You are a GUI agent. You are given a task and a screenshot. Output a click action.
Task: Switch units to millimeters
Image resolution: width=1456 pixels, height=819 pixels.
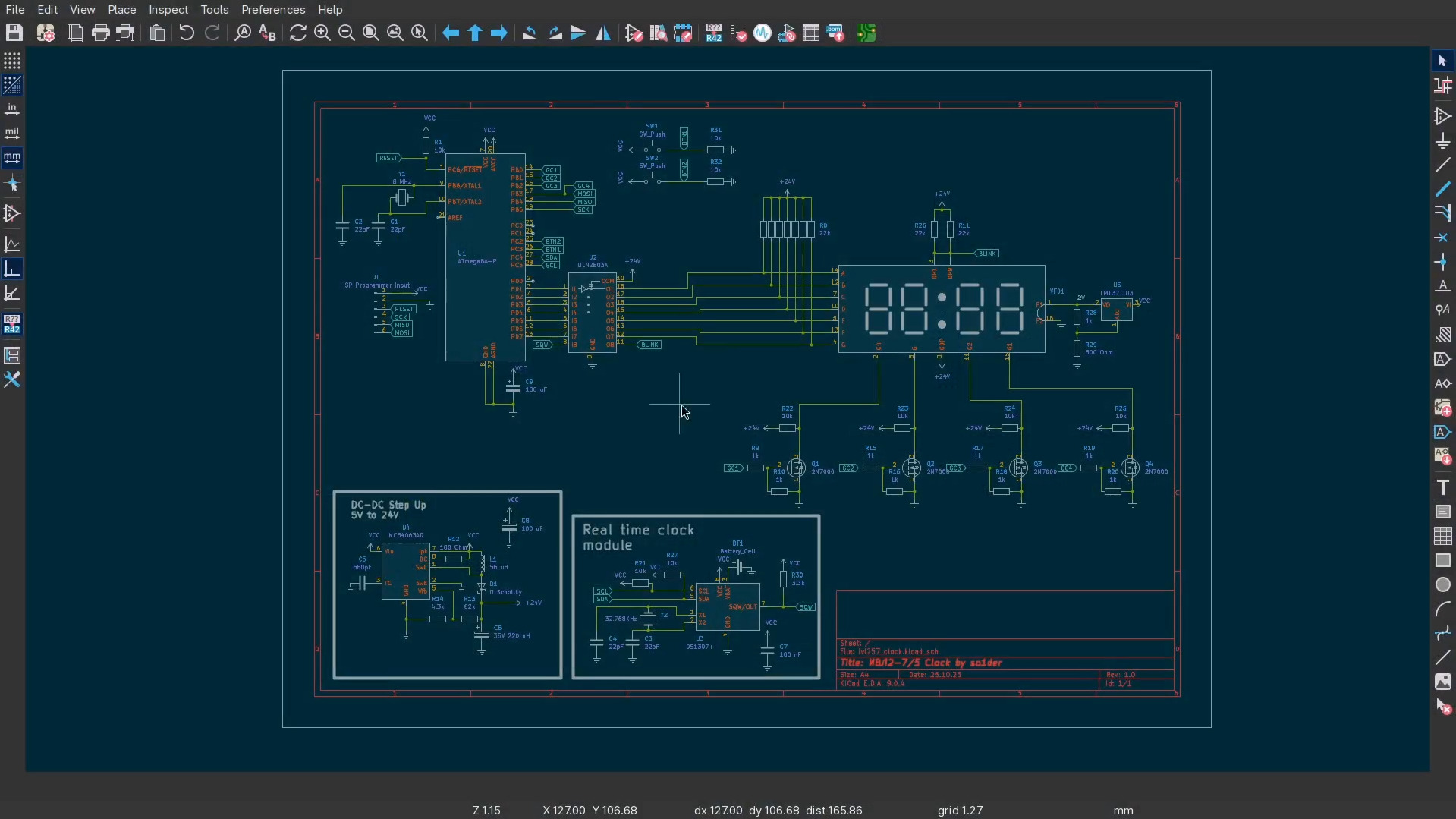coord(12,158)
